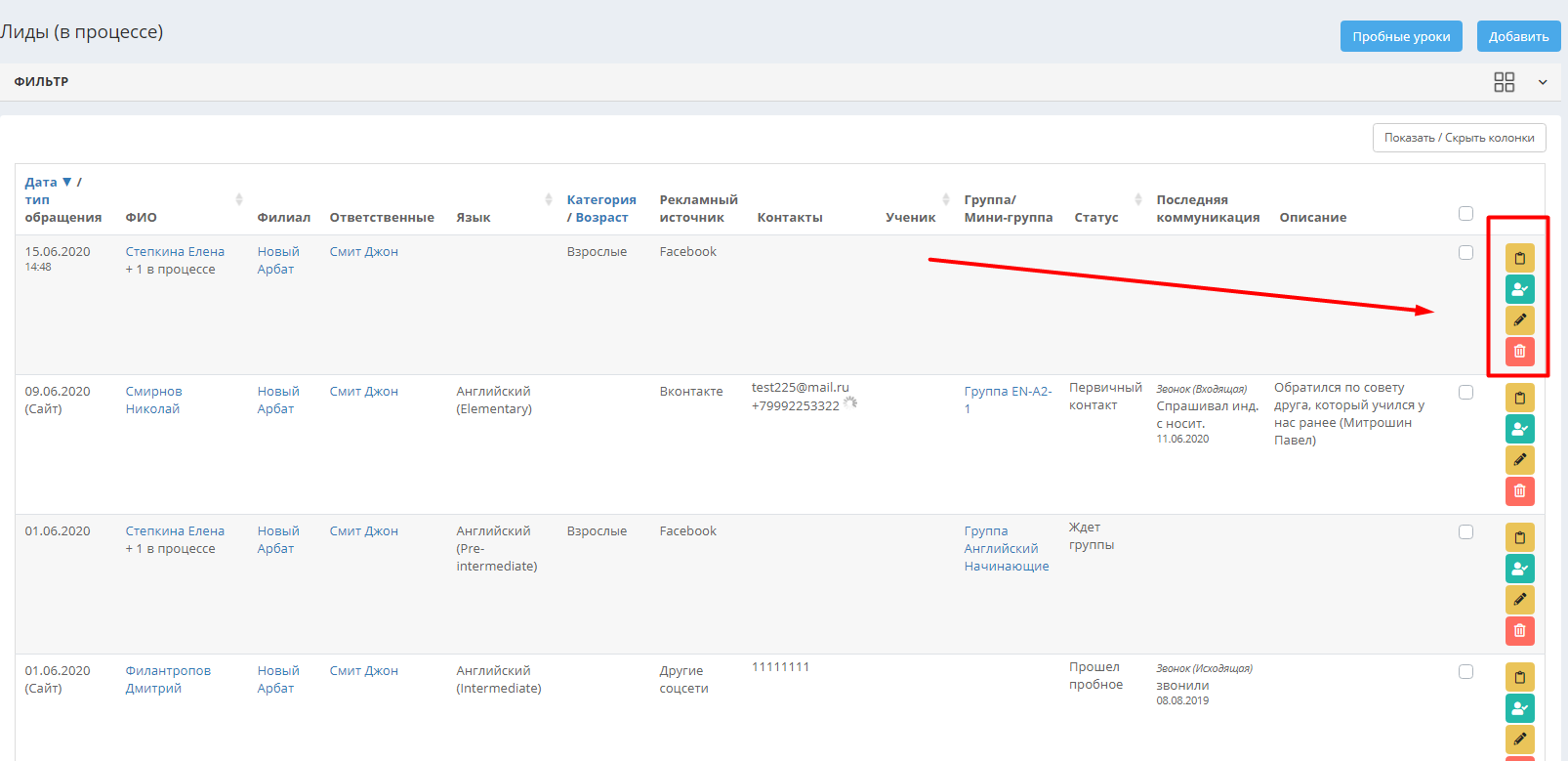Click user-check icon in Смирнов Николай row
Image resolution: width=1568 pixels, height=761 pixels.
1520,429
